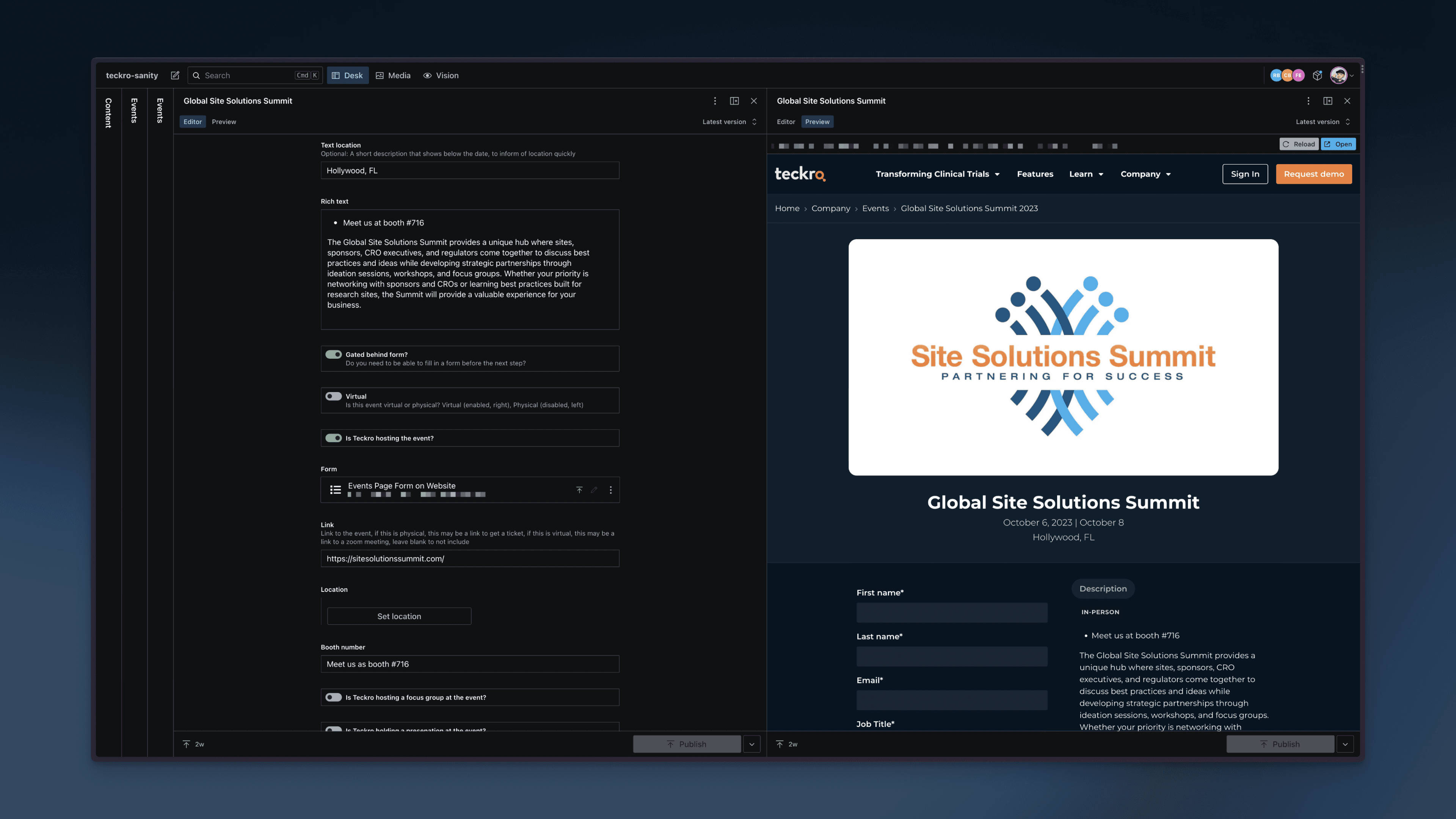This screenshot has width=1456, height=819.
Task: Open the package releases icon in top toolbar
Action: 1317,75
